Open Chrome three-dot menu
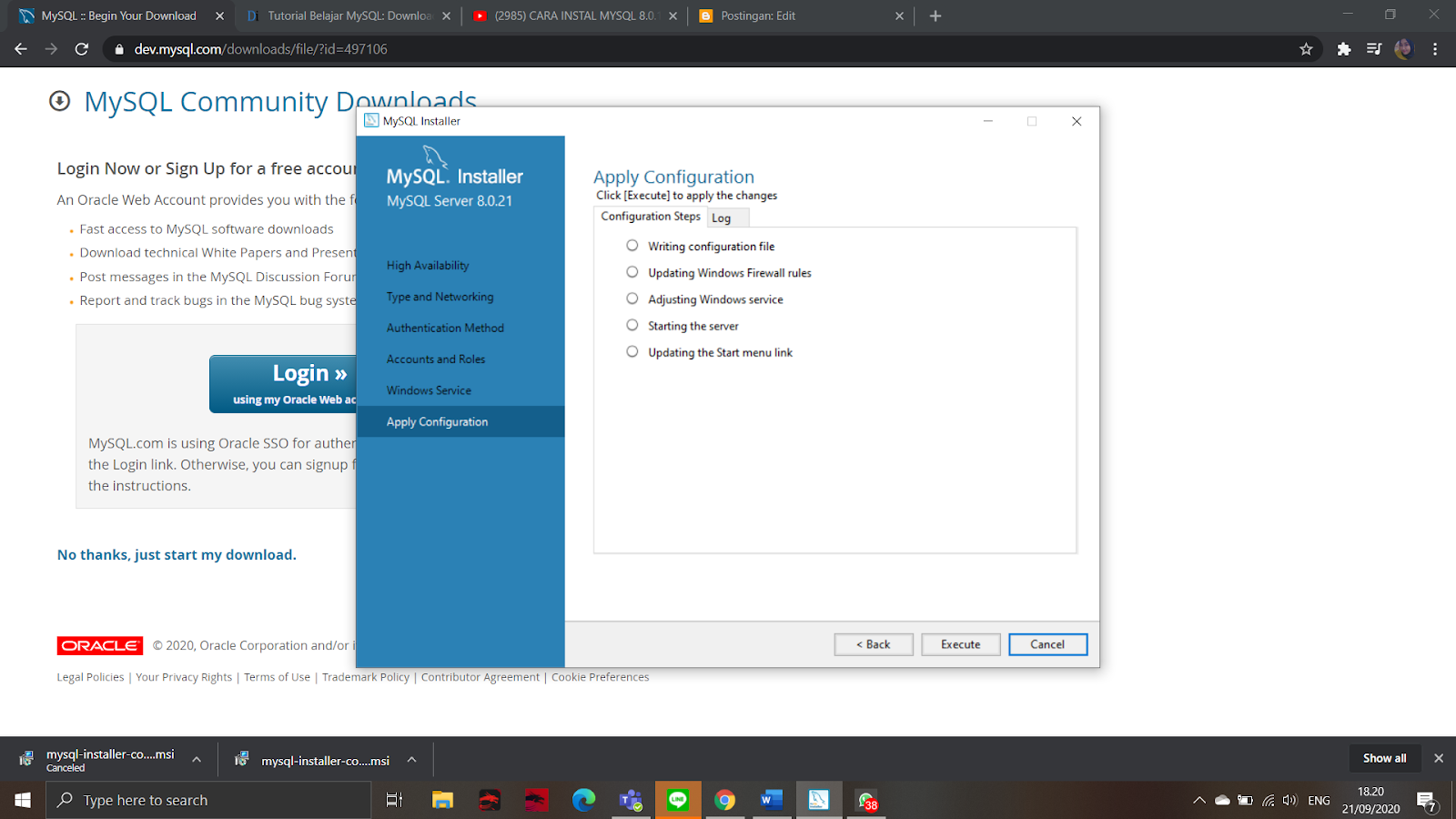This screenshot has width=1456, height=819. (x=1435, y=49)
